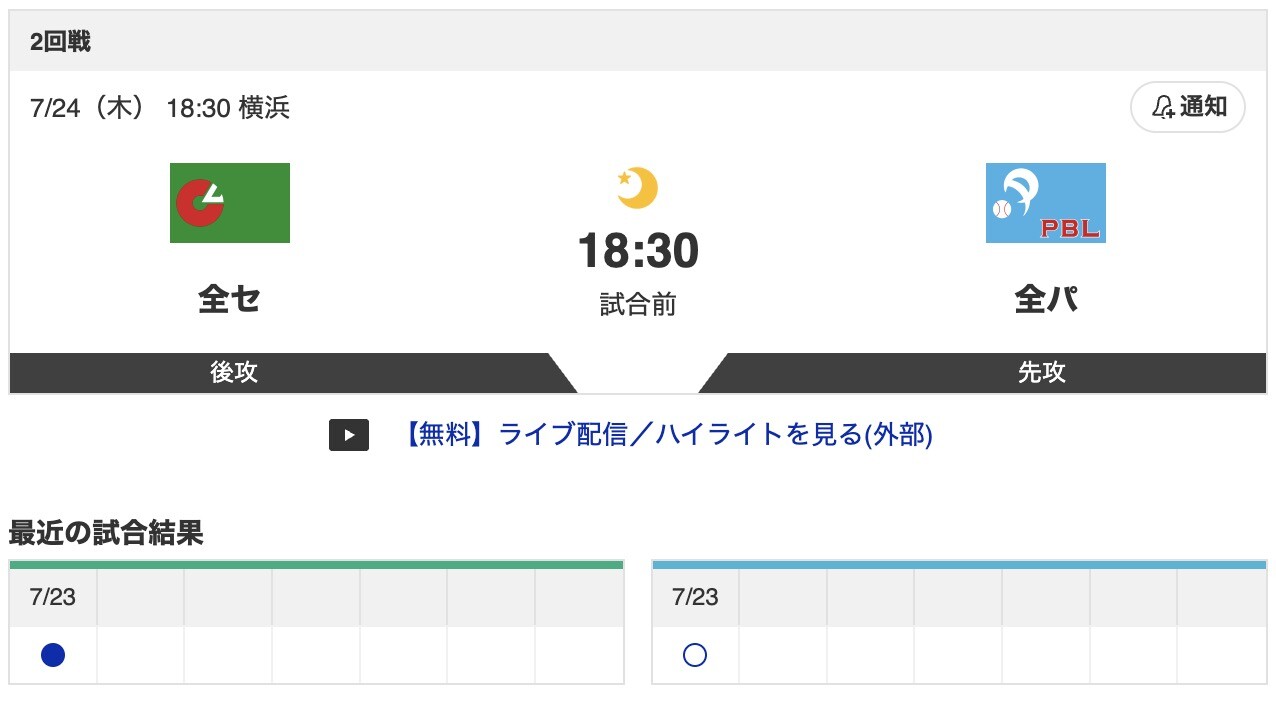Click the 全パ PBL team logo
Viewport: 1276px width, 702px height.
1045,202
